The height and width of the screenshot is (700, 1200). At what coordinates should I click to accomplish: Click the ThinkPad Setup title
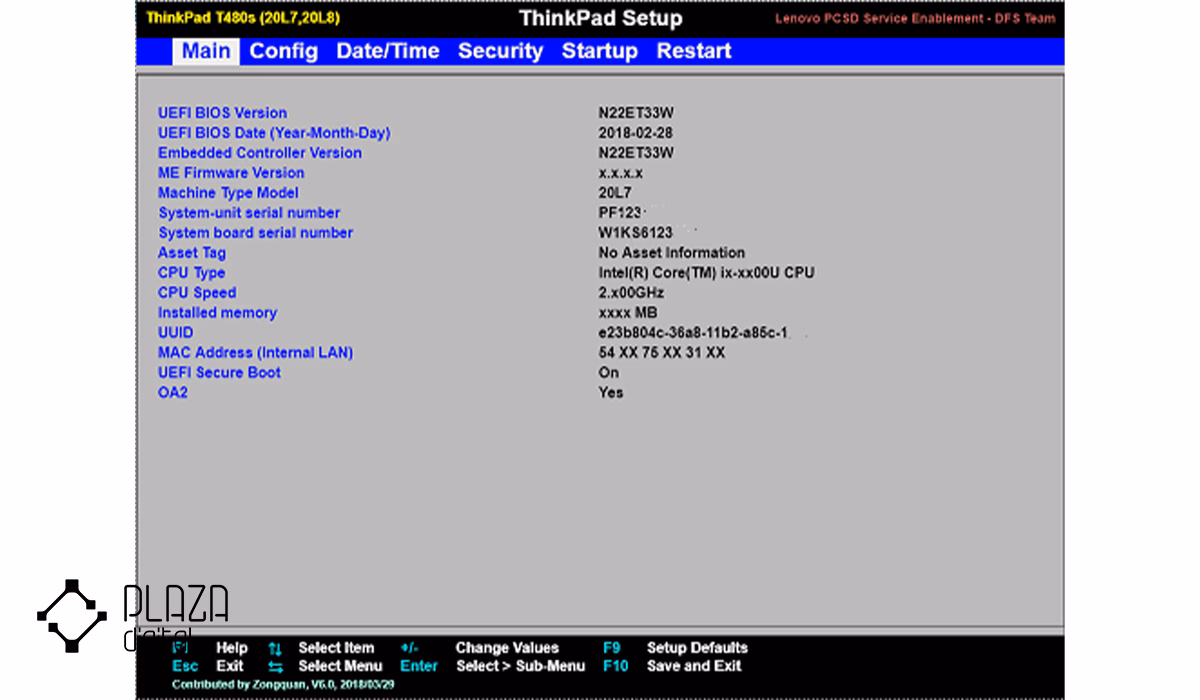[601, 19]
